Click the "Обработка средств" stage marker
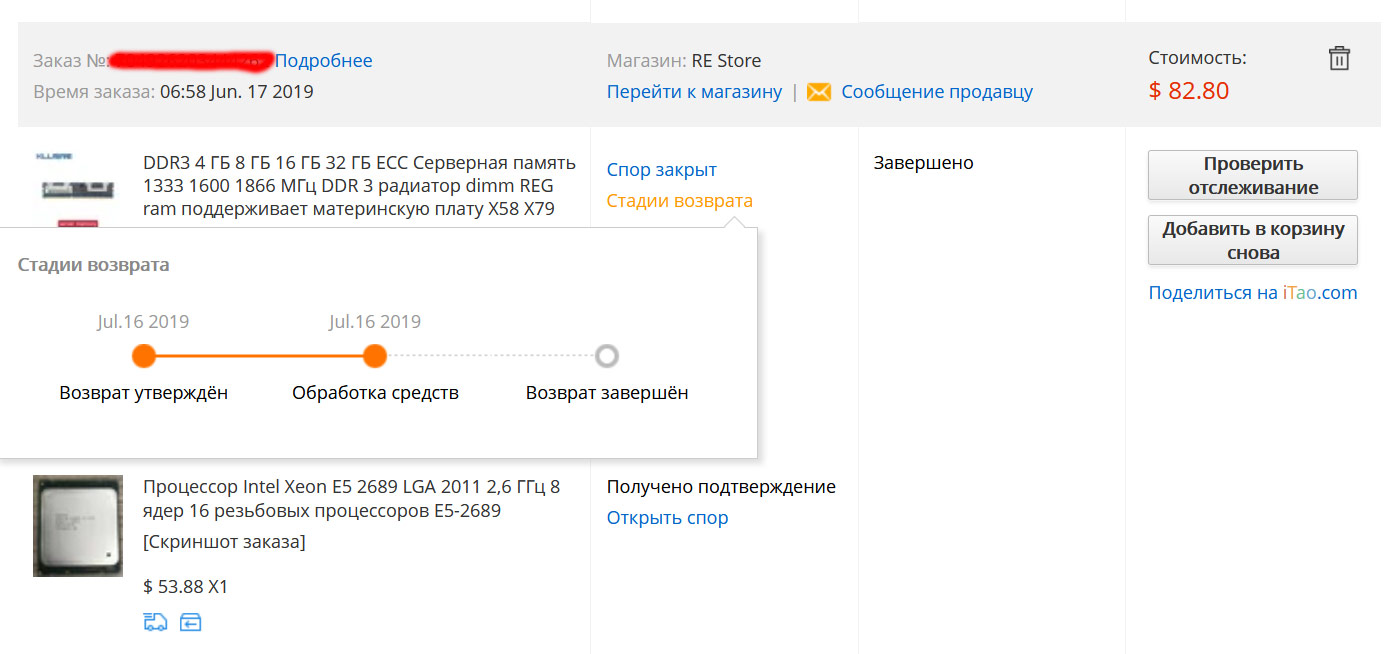The width and height of the screenshot is (1386, 654). (375, 356)
